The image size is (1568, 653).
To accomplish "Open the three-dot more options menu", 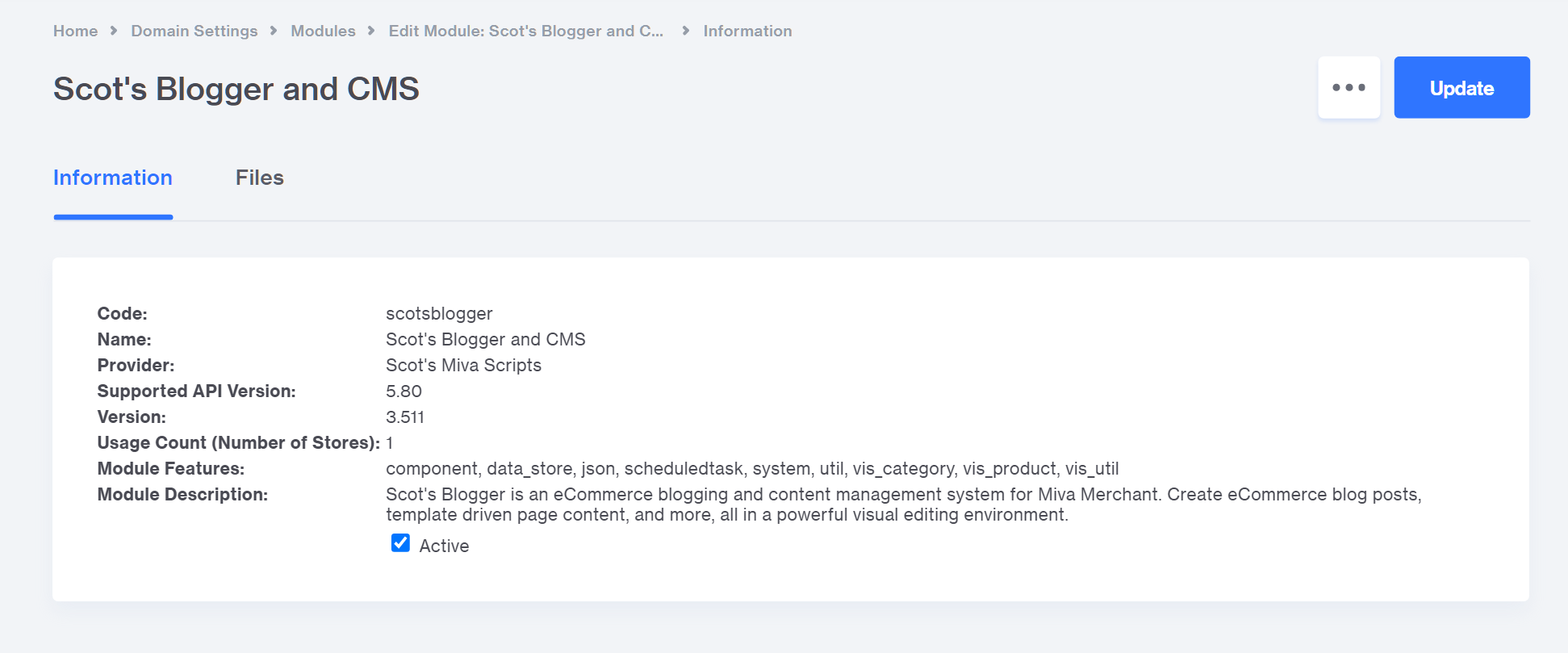I will coord(1348,87).
